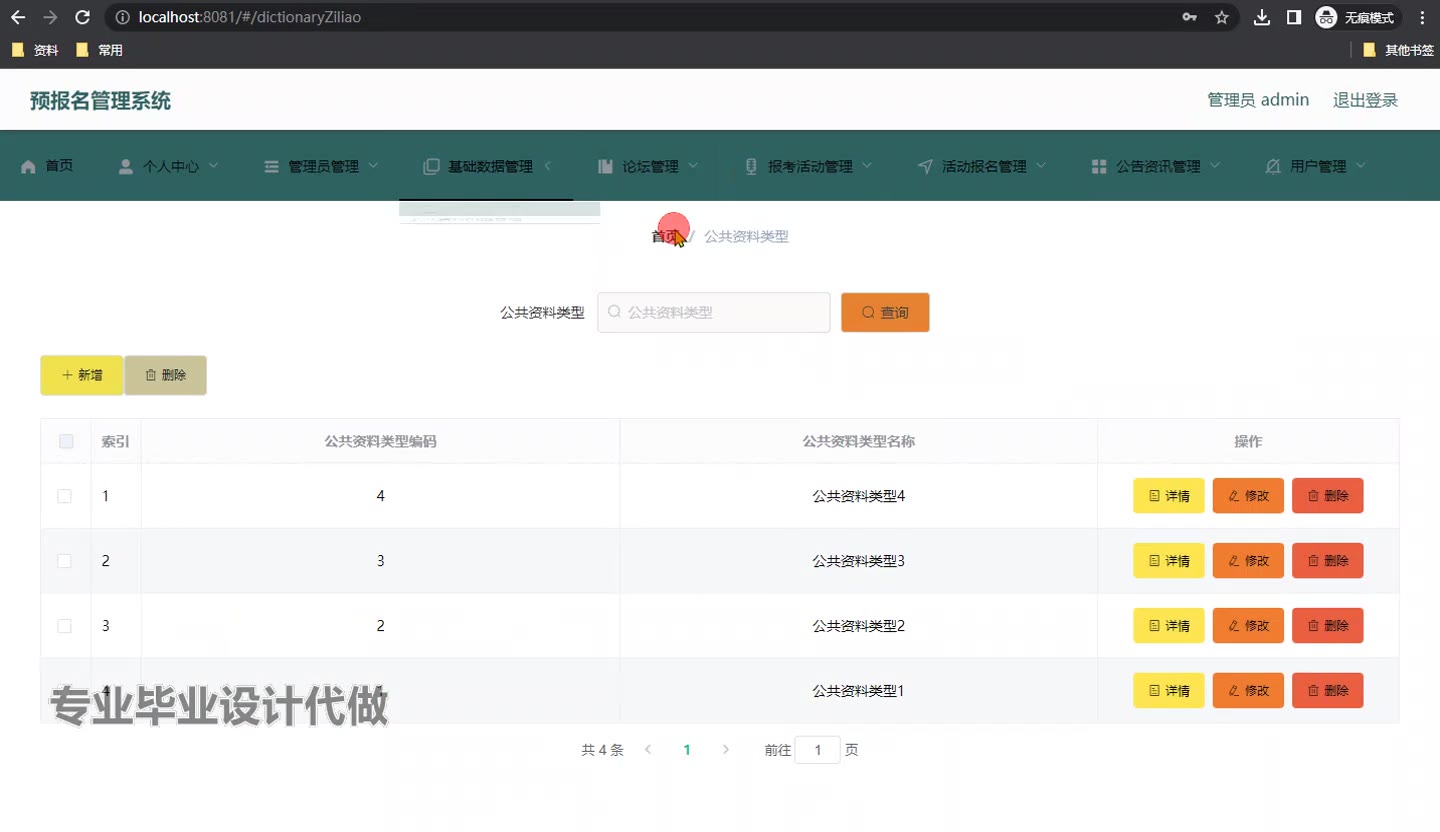Go to 首页 in breadcrumb
1440x832 pixels.
664,237
